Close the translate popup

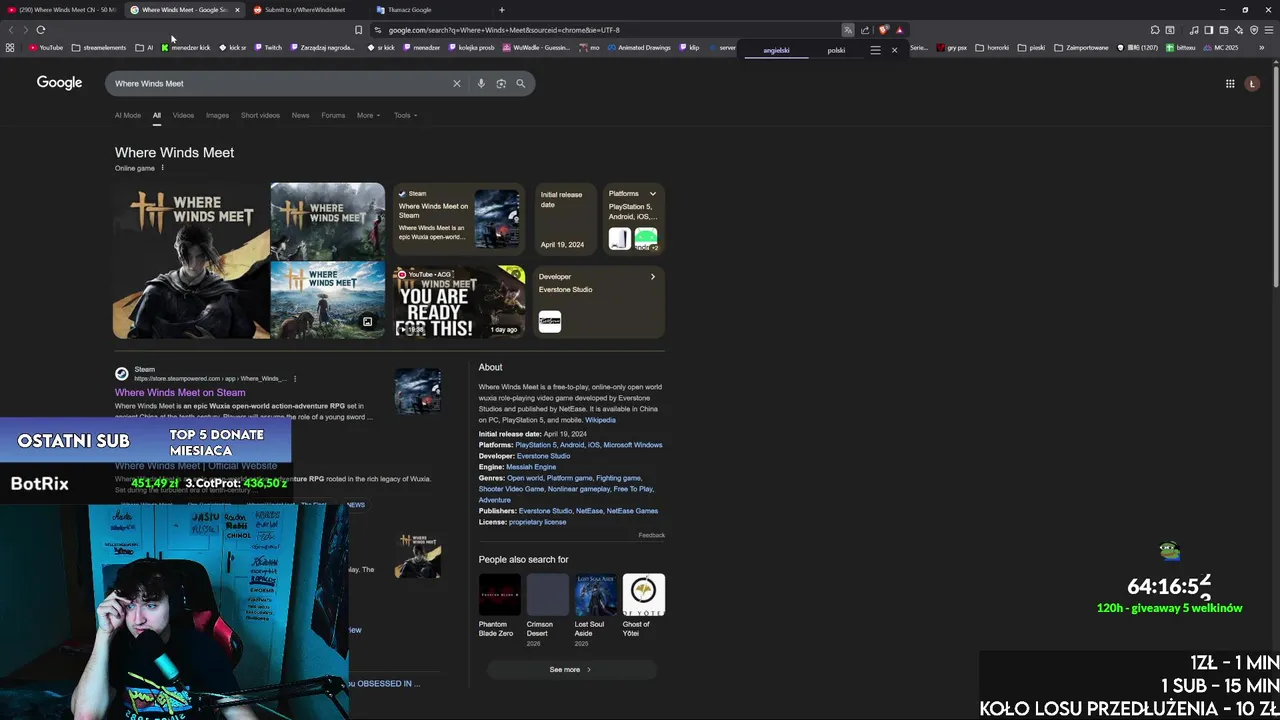(x=894, y=50)
